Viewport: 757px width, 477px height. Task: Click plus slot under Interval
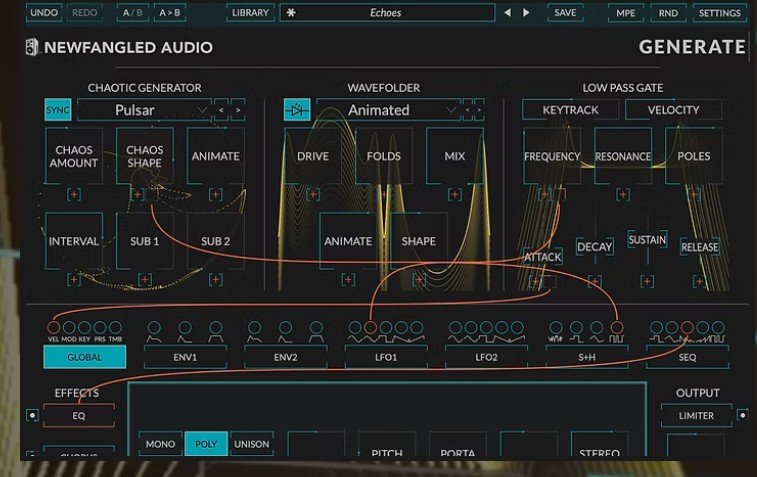click(74, 280)
